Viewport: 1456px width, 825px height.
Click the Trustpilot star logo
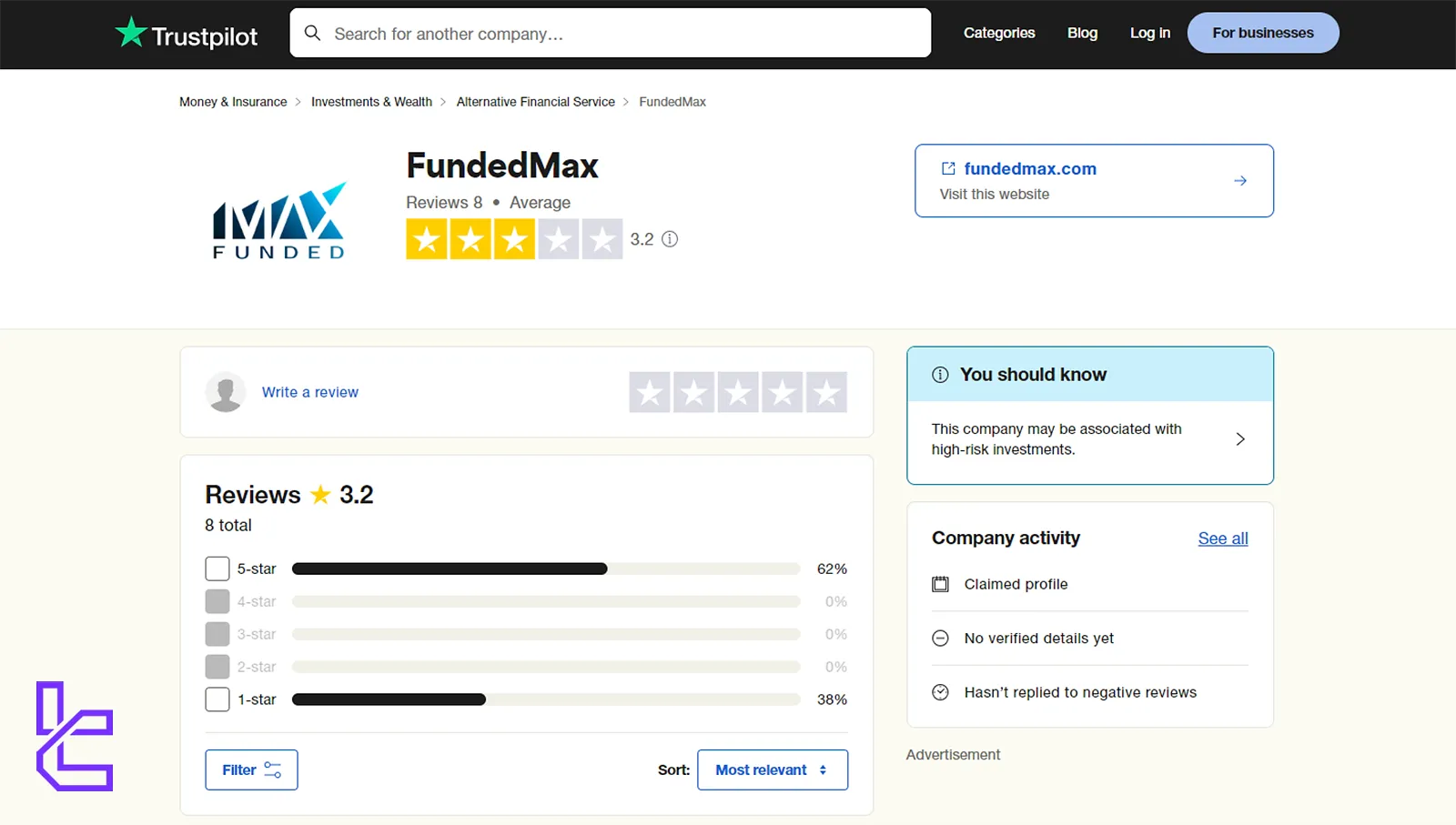tap(130, 32)
